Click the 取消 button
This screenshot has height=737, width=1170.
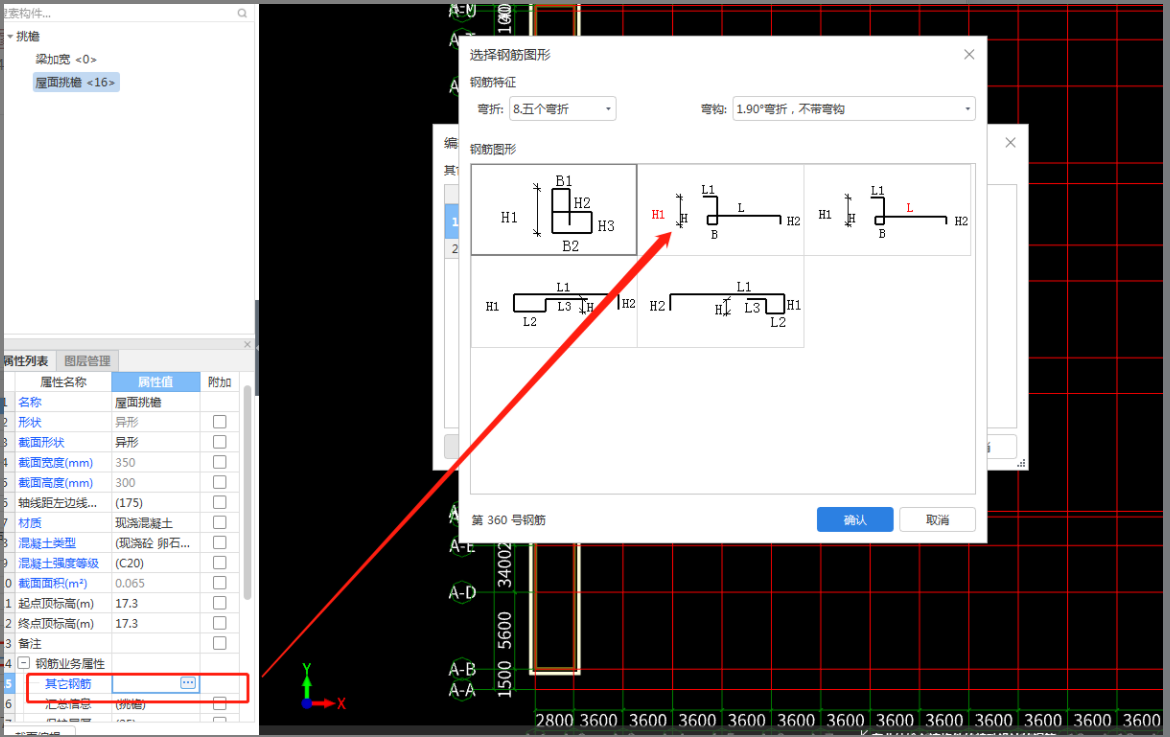[x=937, y=520]
